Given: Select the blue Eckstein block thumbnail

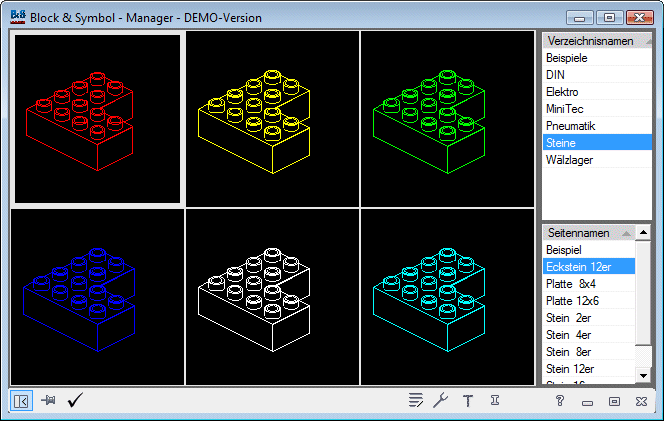Looking at the screenshot, I should 97,297.
